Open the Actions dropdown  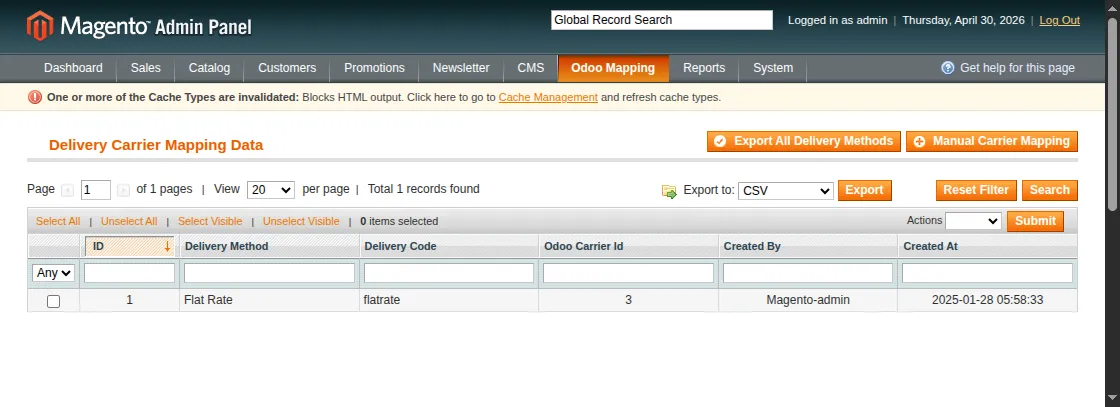[973, 221]
